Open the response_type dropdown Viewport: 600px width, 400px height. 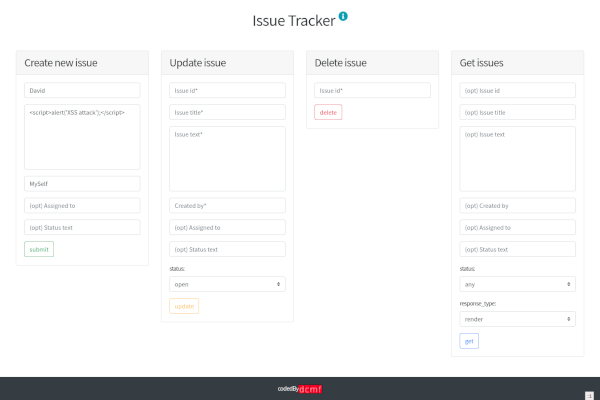click(x=517, y=318)
